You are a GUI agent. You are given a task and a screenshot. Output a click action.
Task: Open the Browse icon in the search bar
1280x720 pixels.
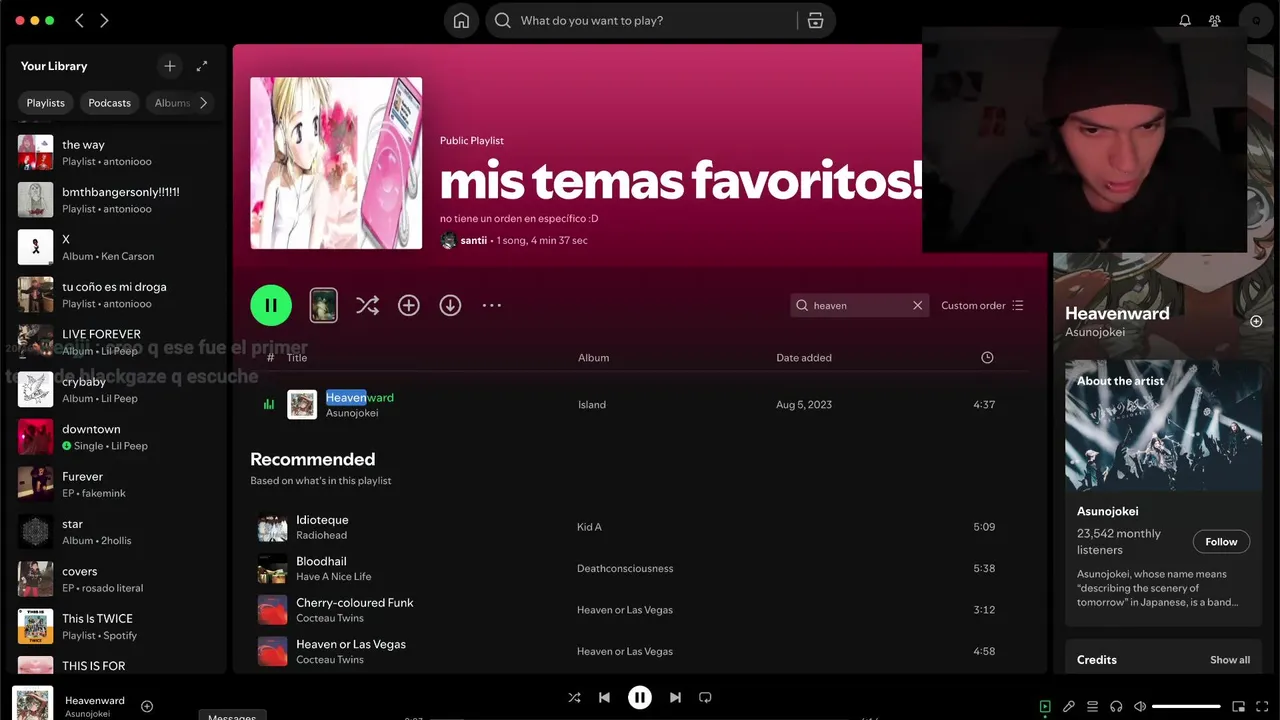(815, 20)
